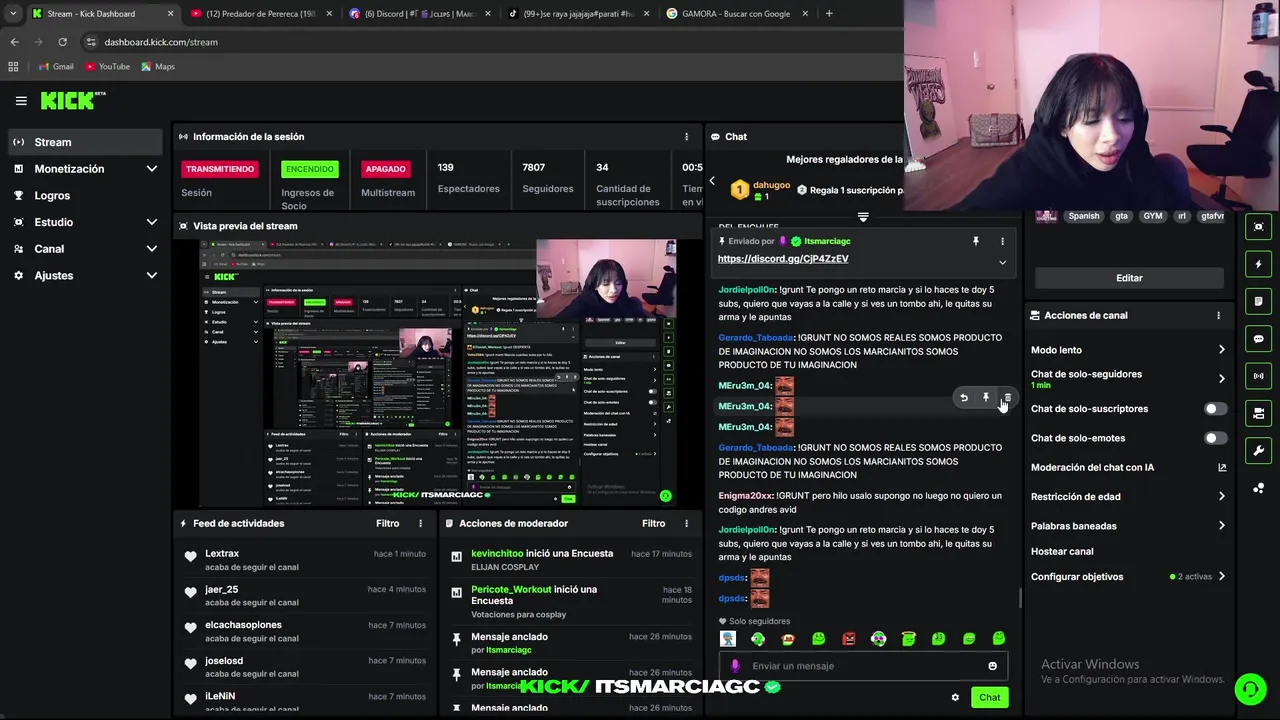Click the three-dots cluster icon in right rail

[x=1259, y=488]
